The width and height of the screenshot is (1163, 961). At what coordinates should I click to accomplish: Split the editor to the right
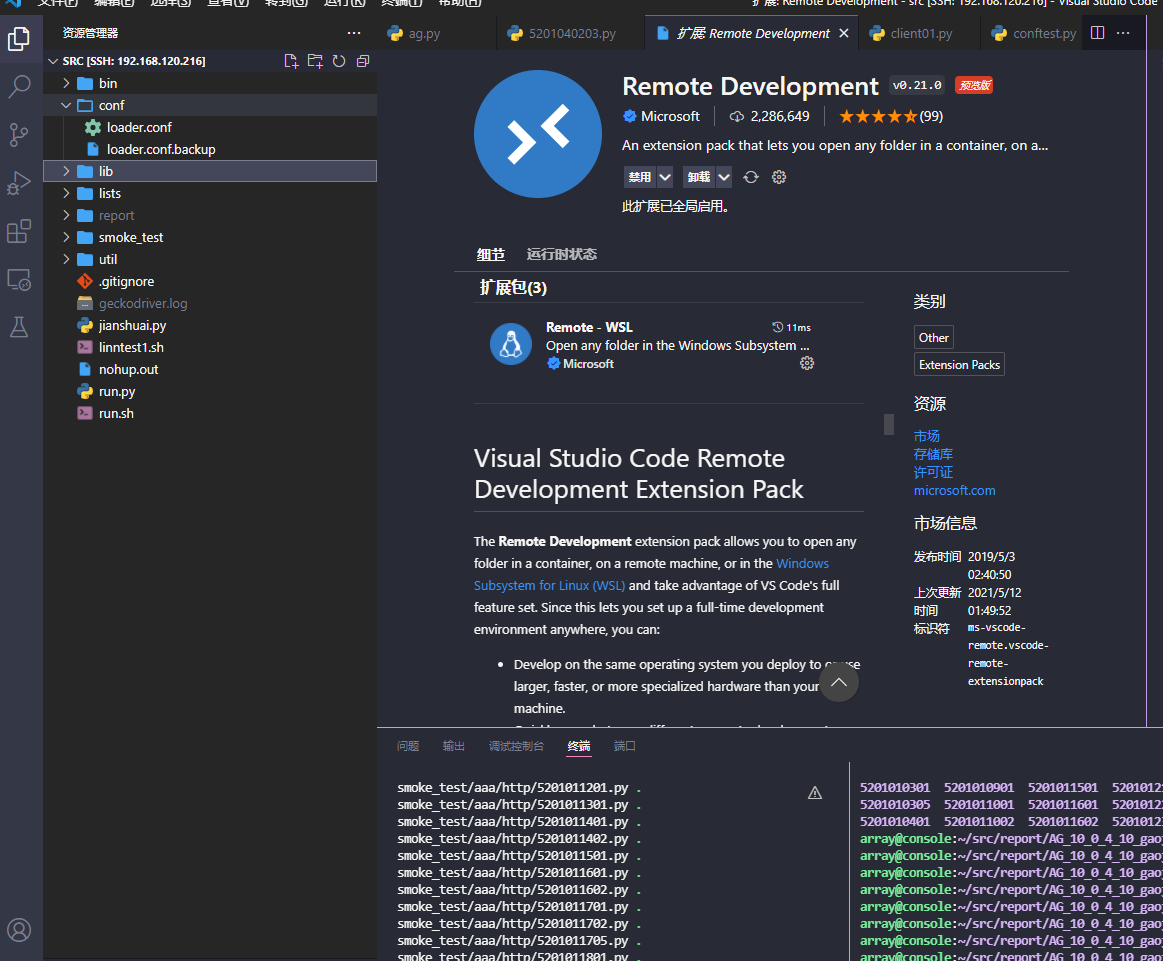(x=1098, y=33)
